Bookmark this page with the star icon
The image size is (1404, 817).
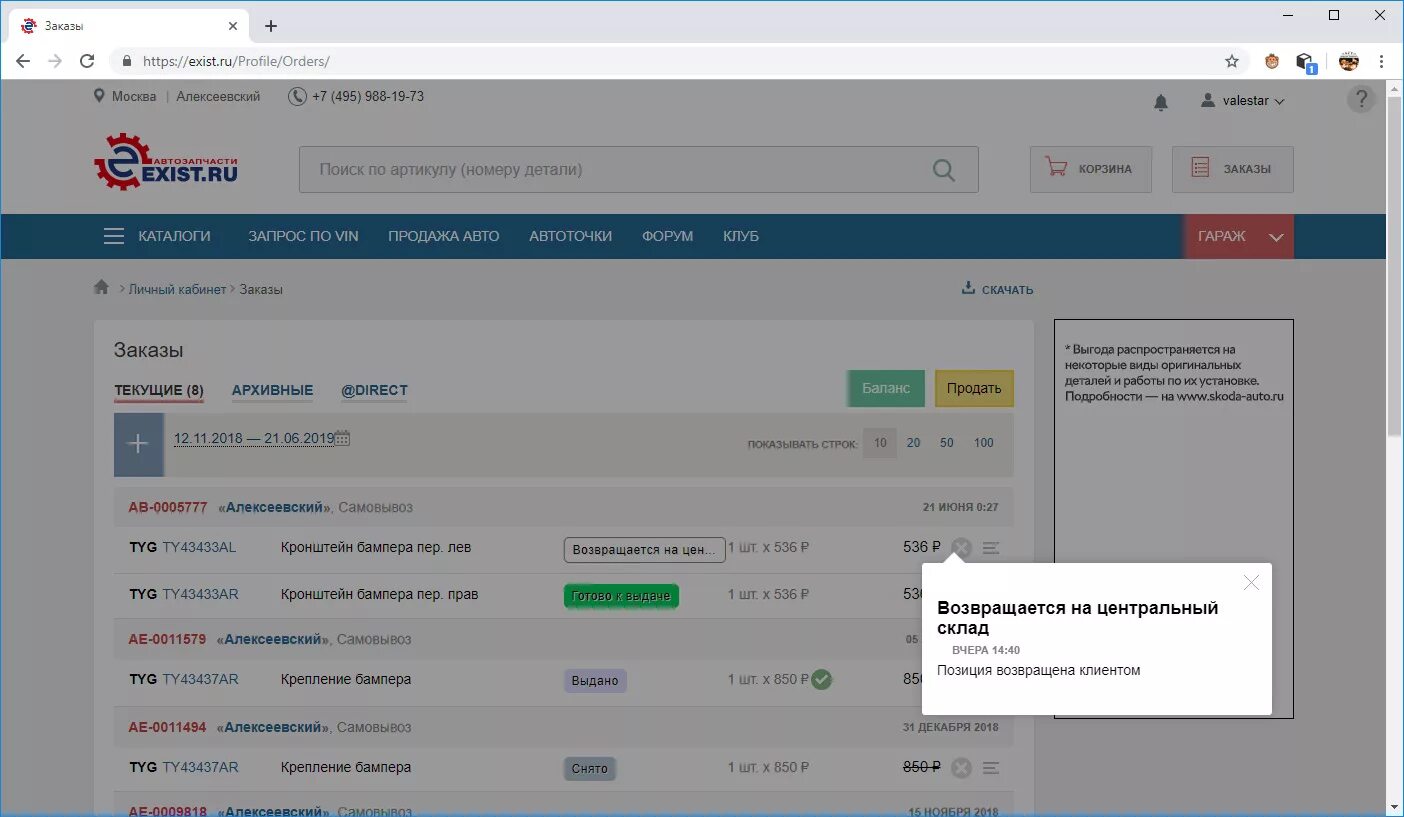(x=1232, y=61)
